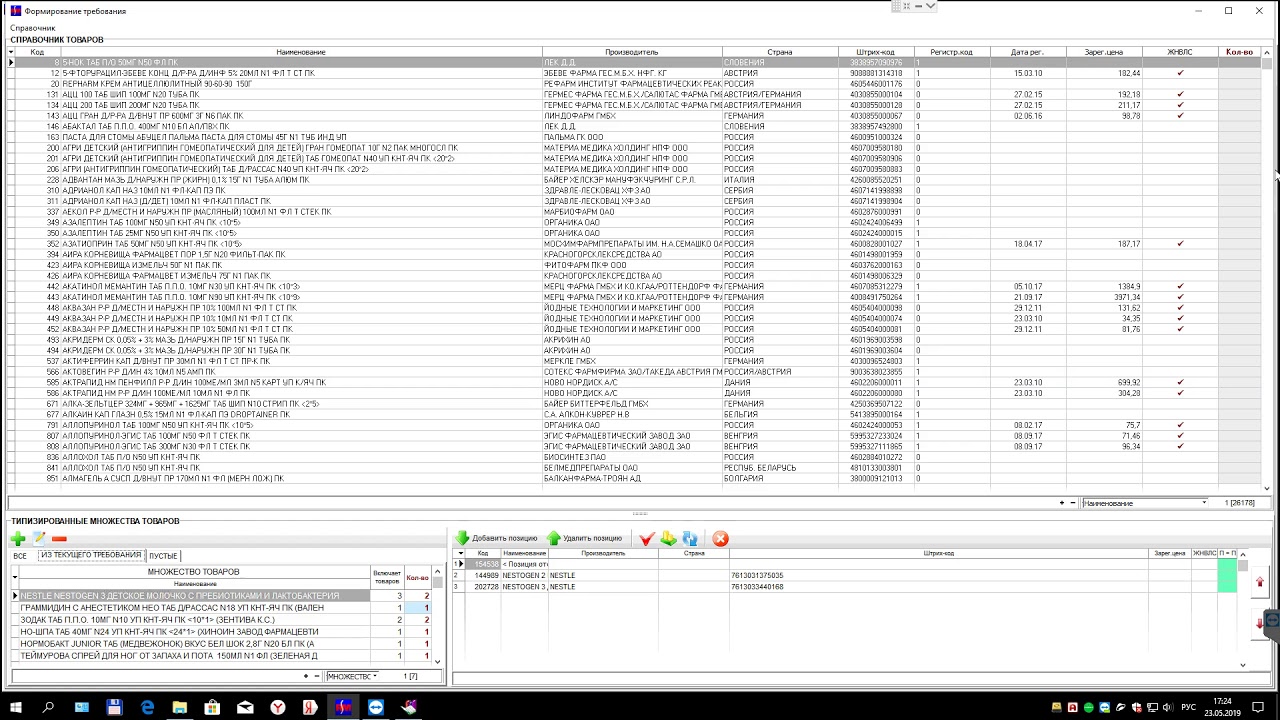
Task: Toggle ЖНВЛС checkmark for АЛЛОПУРИНОЛ ТАБ 100МГ N50 row
Action: (x=1180, y=425)
